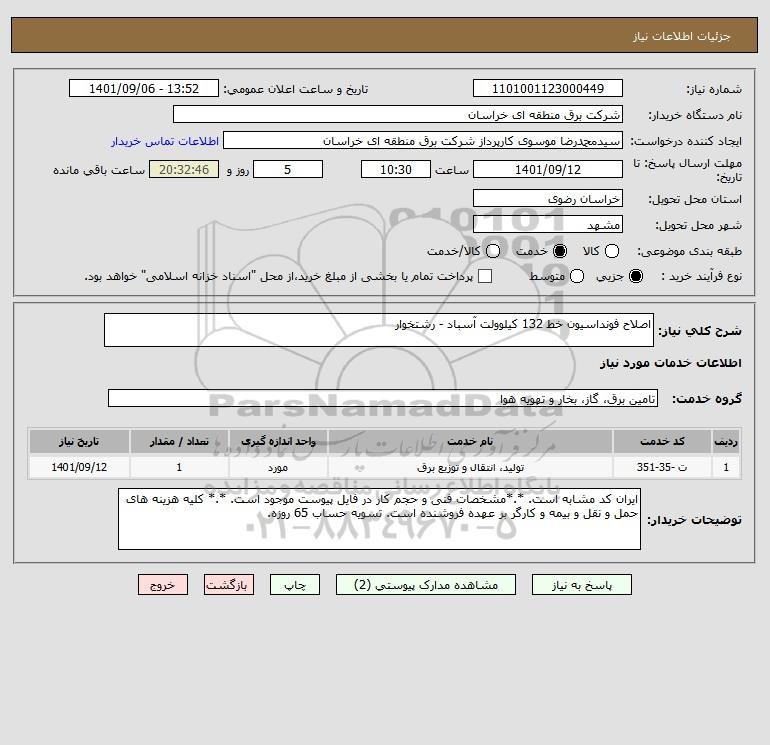The image size is (770, 745).
Task: Click the general description field اصلاح فونداسیون
Action: click(x=379, y=330)
